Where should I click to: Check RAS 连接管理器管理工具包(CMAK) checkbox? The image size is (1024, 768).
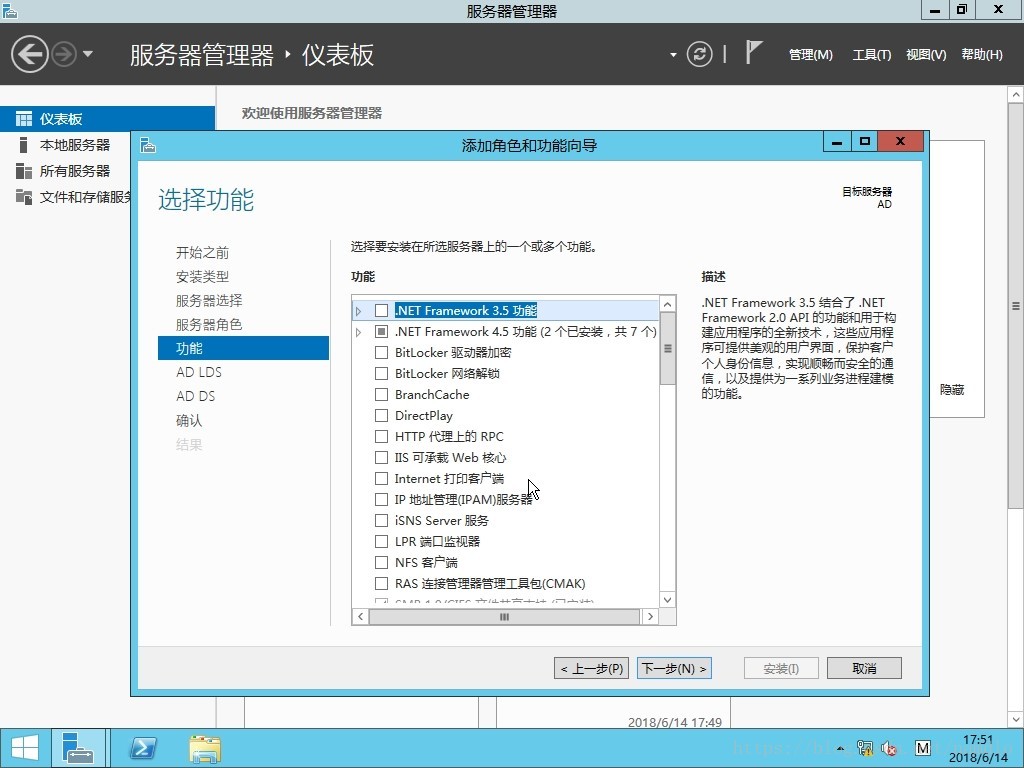[x=381, y=583]
